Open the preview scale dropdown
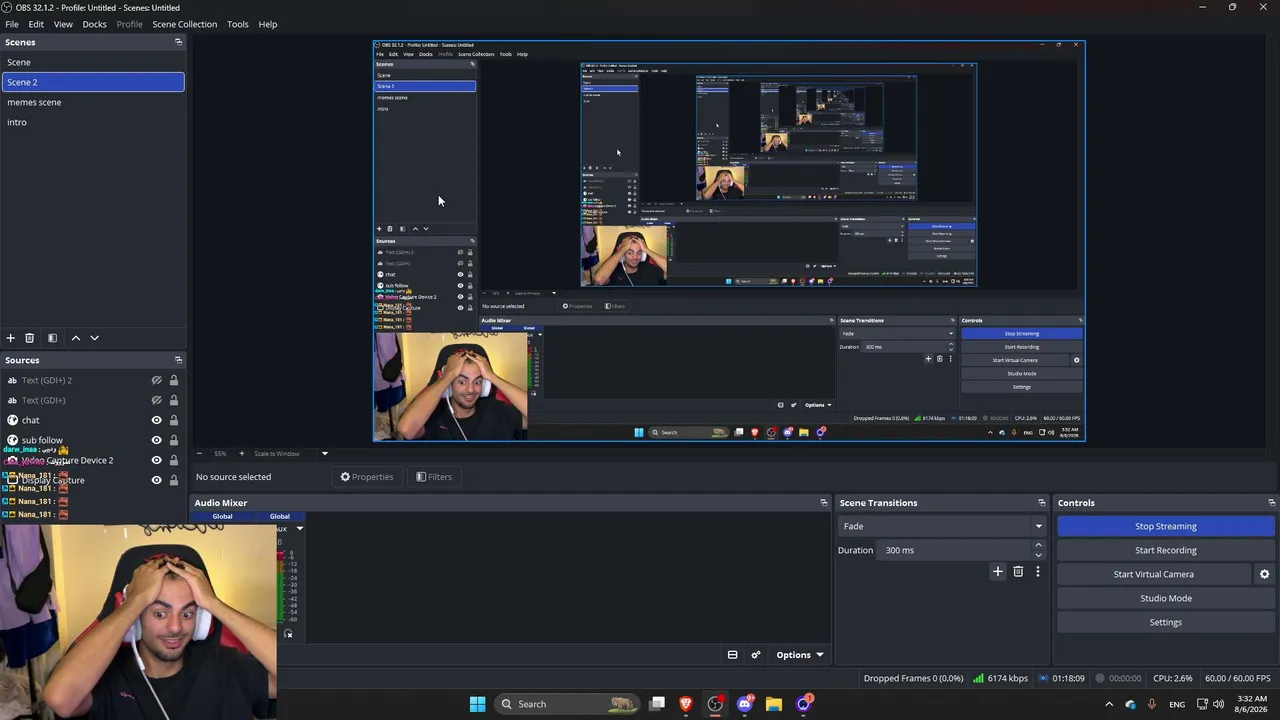This screenshot has width=1280, height=720. [291, 454]
